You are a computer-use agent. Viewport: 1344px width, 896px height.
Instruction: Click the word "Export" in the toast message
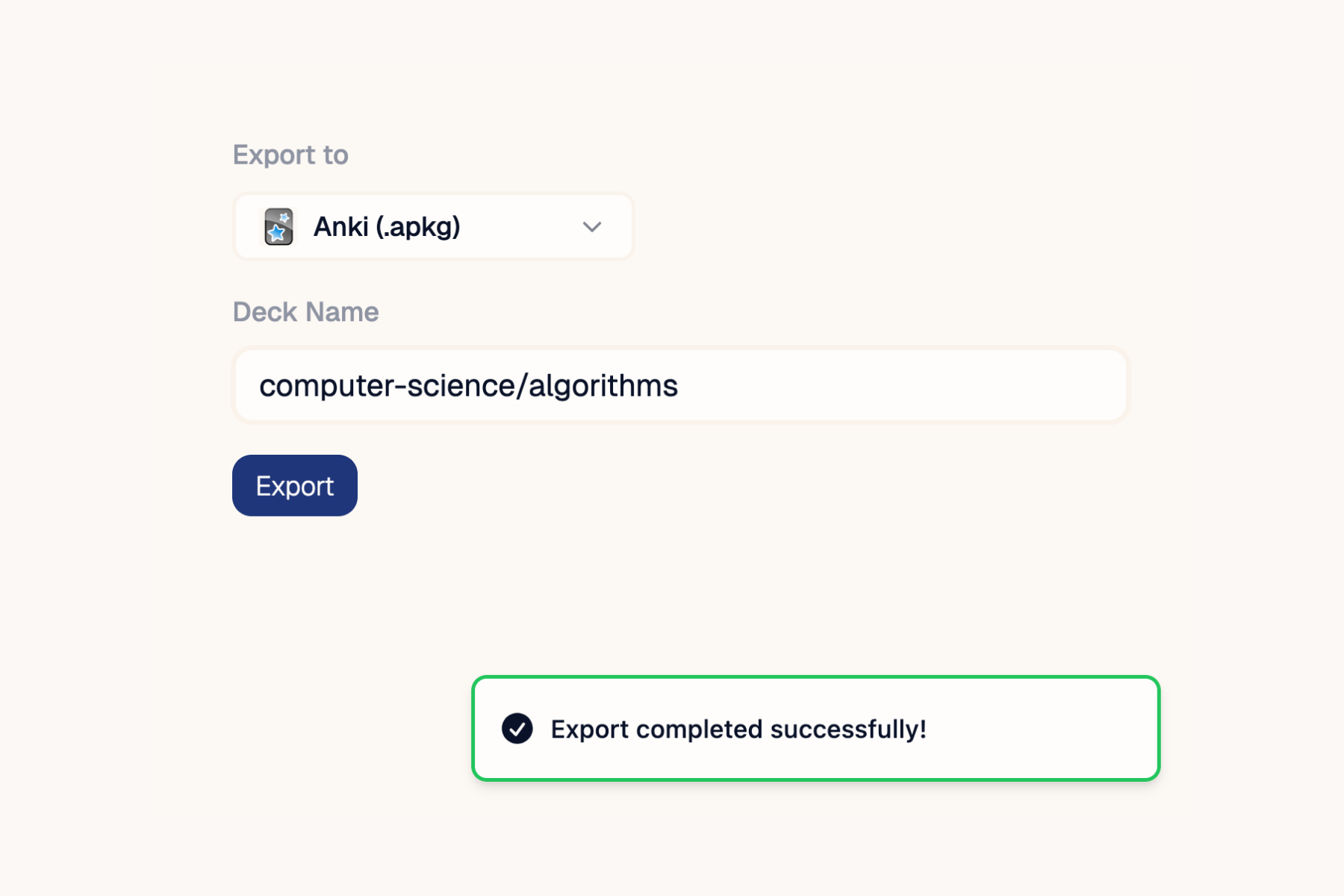point(589,729)
